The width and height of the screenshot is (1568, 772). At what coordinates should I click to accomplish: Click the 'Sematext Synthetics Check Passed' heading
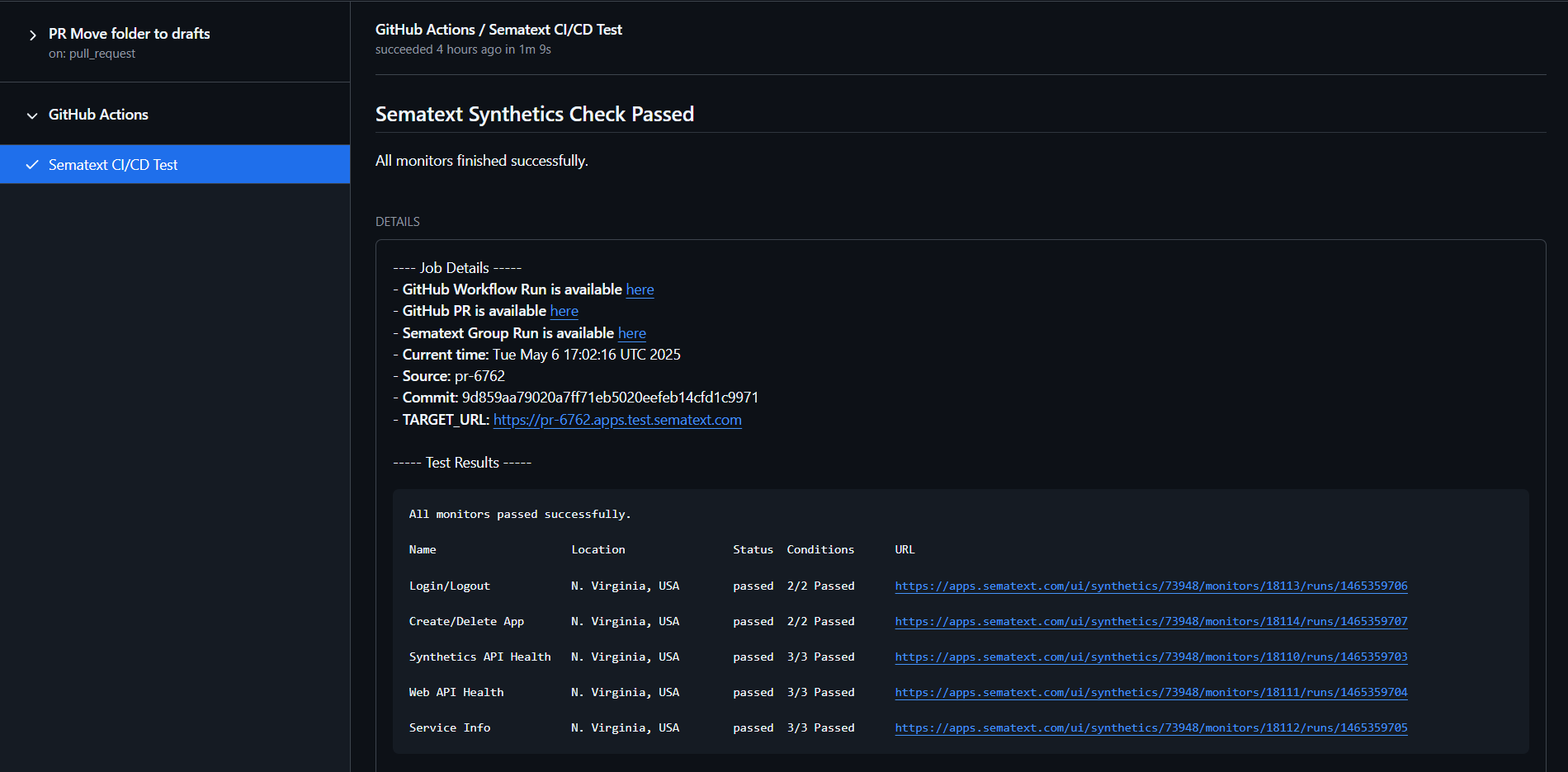coord(535,114)
